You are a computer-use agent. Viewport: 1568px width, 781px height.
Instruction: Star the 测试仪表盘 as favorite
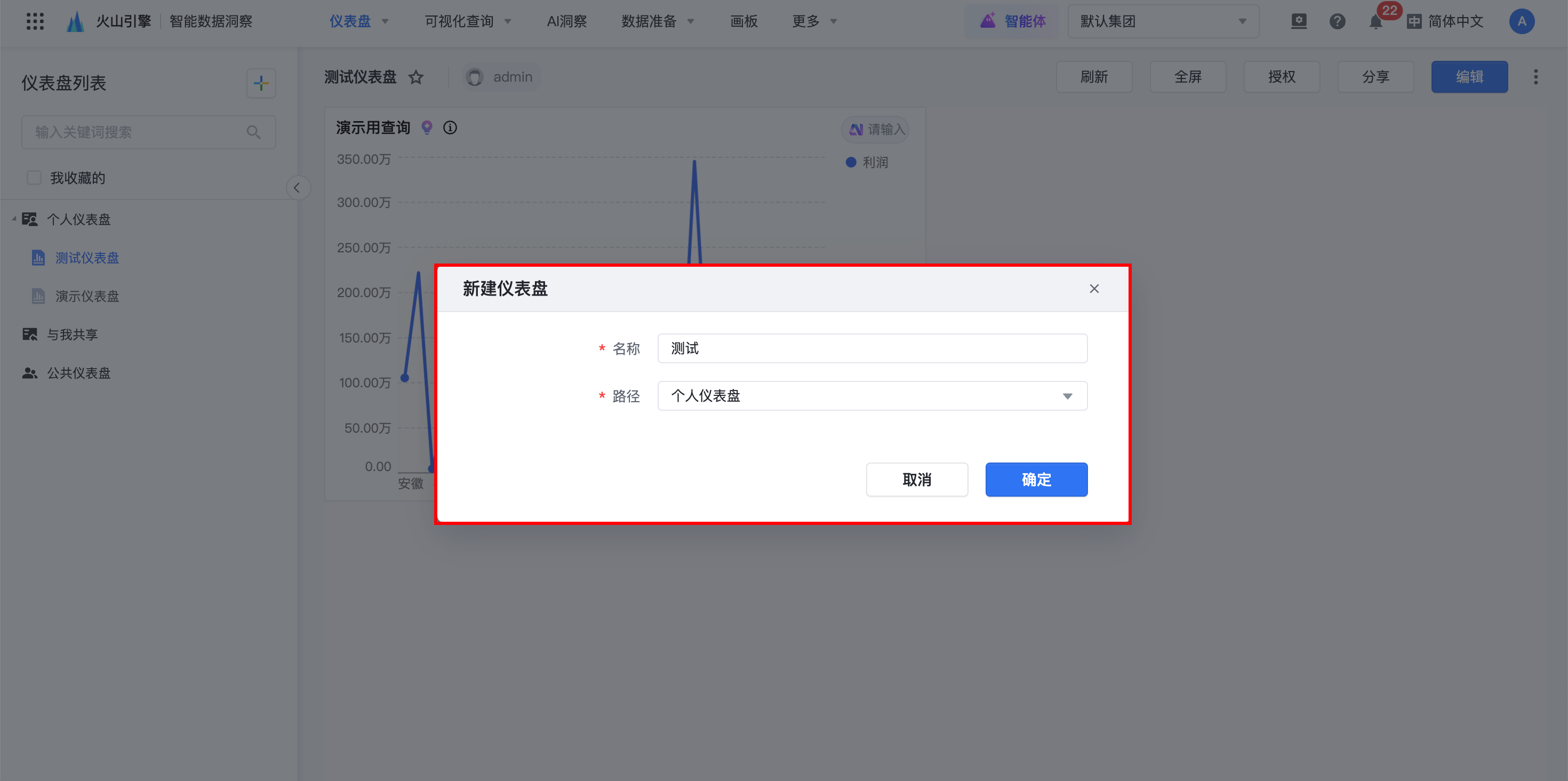point(416,77)
